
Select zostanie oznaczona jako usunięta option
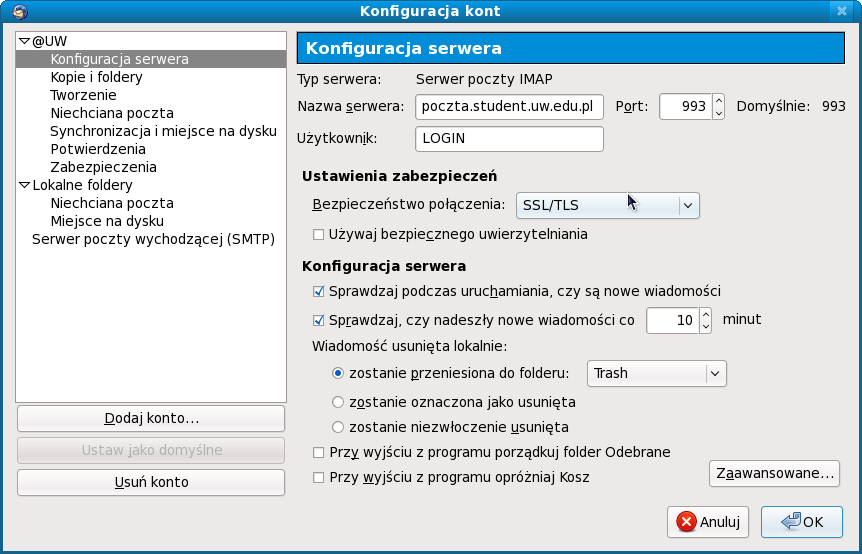coord(338,402)
